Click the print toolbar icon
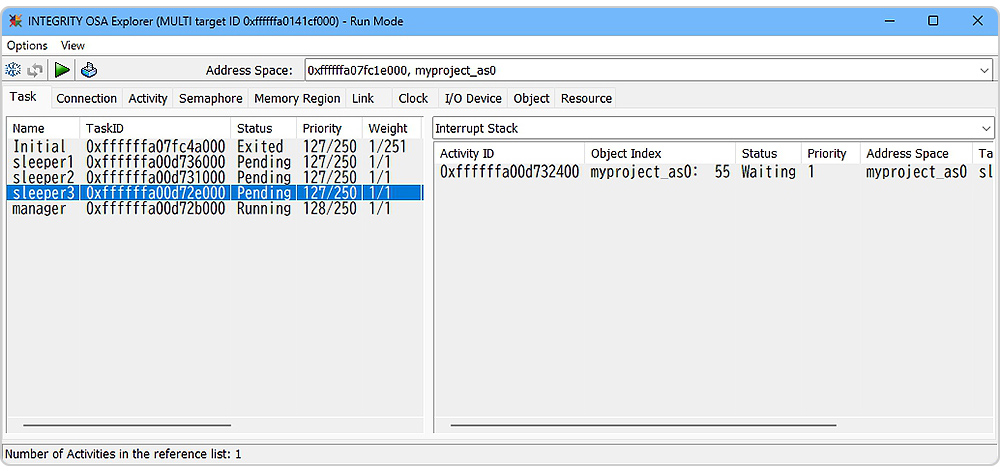Viewport: 1000px width, 471px height. tap(89, 70)
